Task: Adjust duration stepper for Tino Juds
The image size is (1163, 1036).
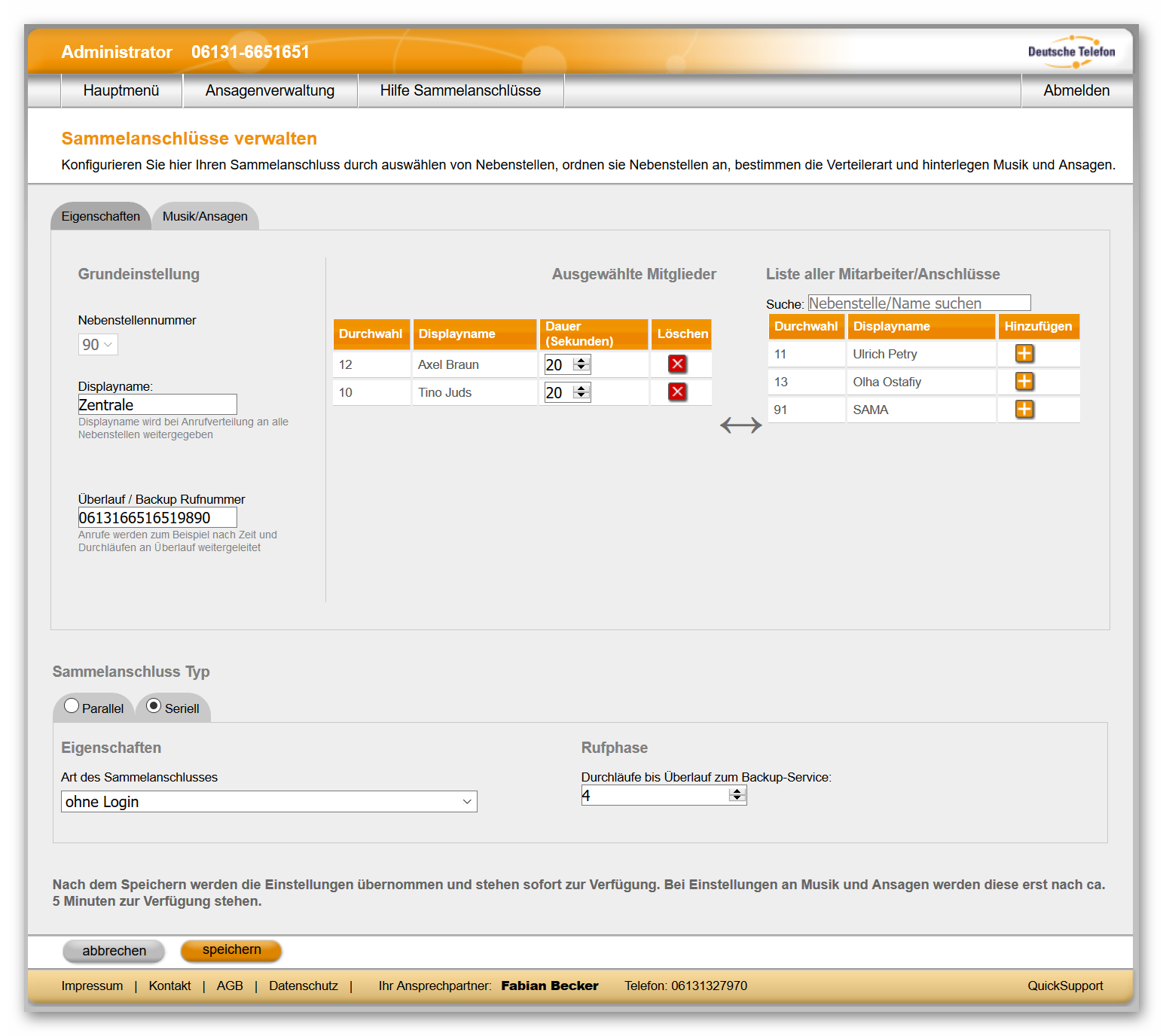Action: pos(581,392)
